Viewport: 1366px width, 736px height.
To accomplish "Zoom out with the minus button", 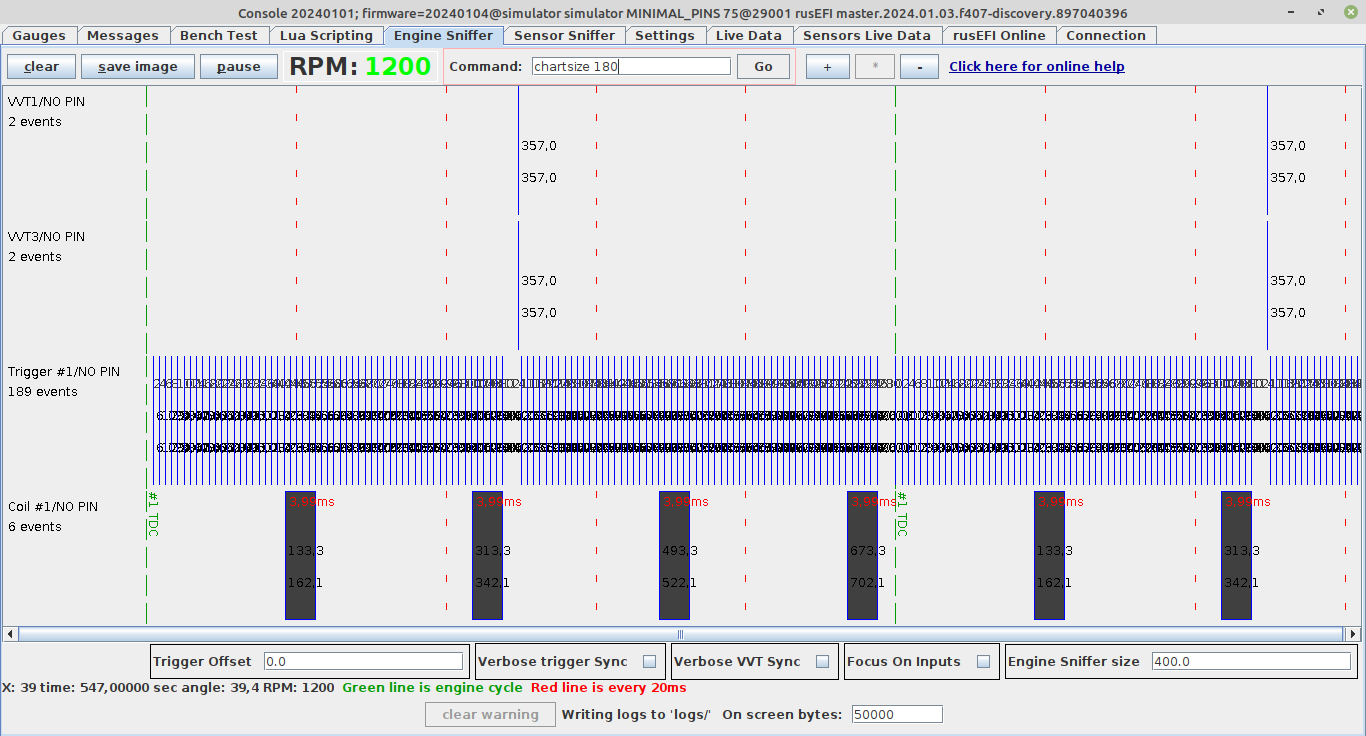I will coord(919,67).
